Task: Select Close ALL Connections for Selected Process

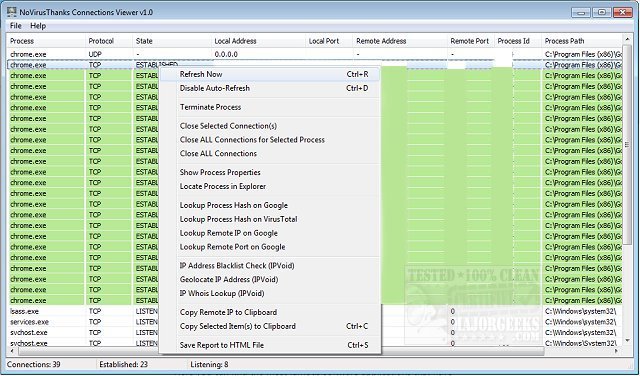Action: point(269,140)
